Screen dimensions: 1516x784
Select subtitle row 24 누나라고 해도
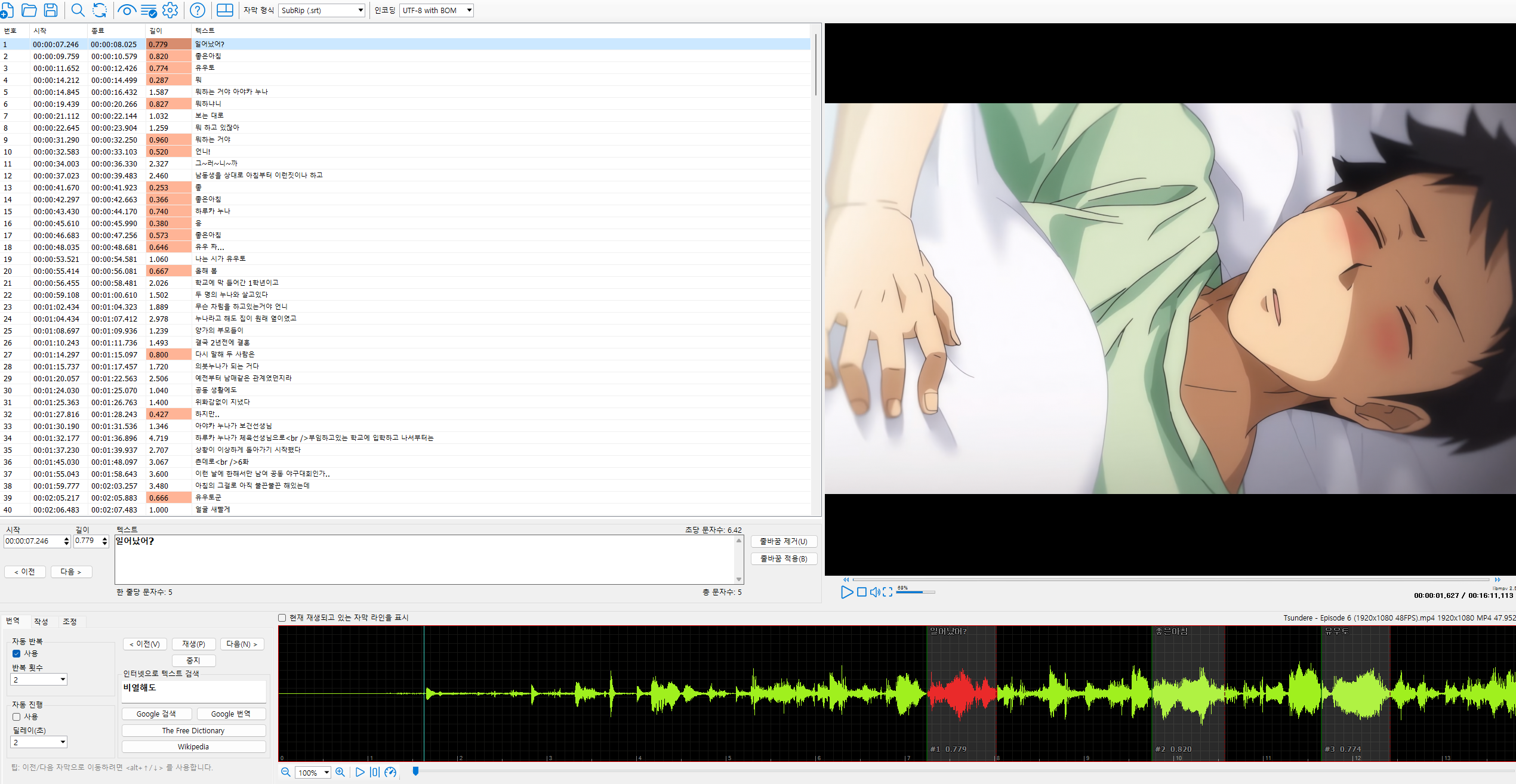[x=406, y=319]
